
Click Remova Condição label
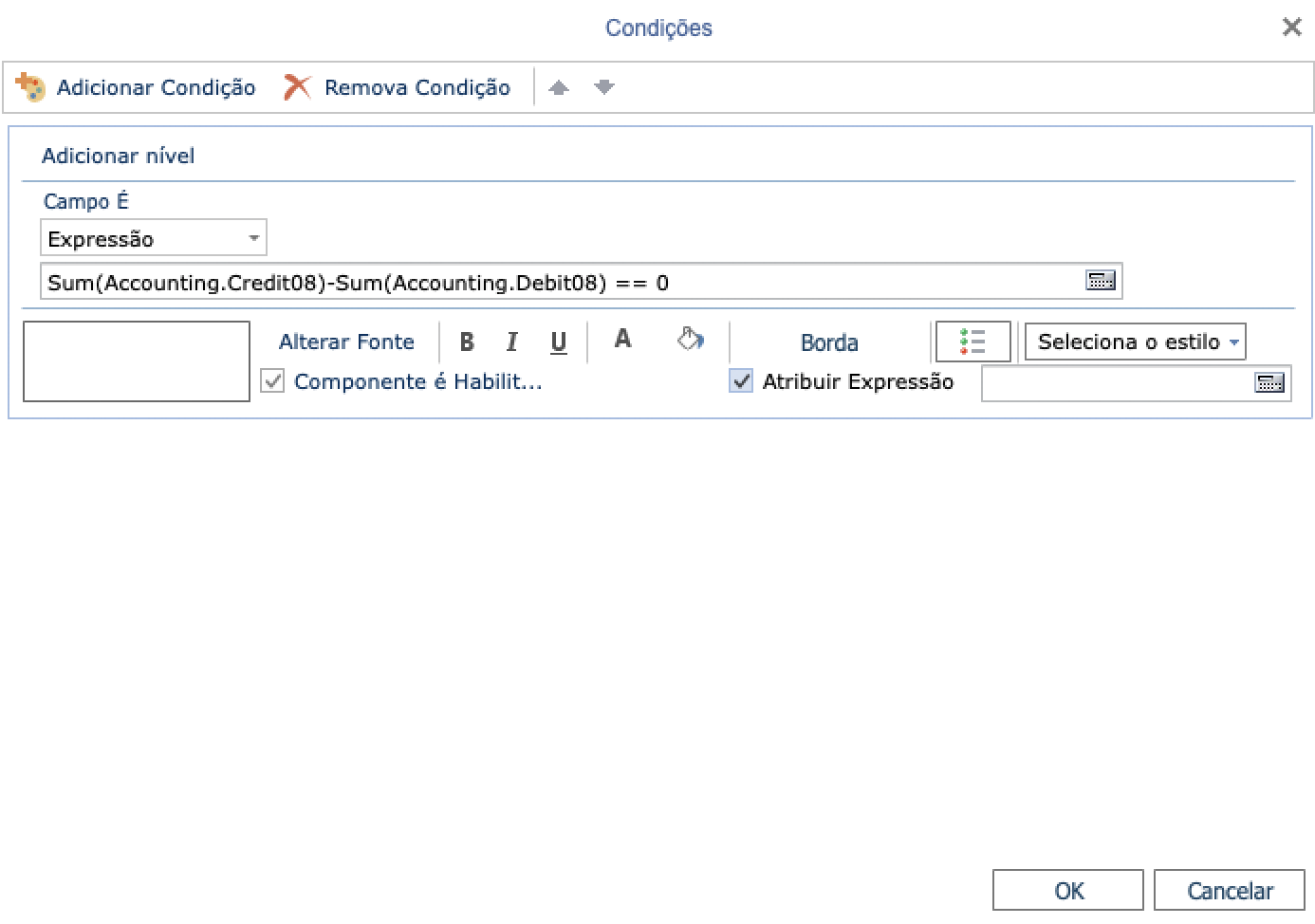tap(417, 87)
